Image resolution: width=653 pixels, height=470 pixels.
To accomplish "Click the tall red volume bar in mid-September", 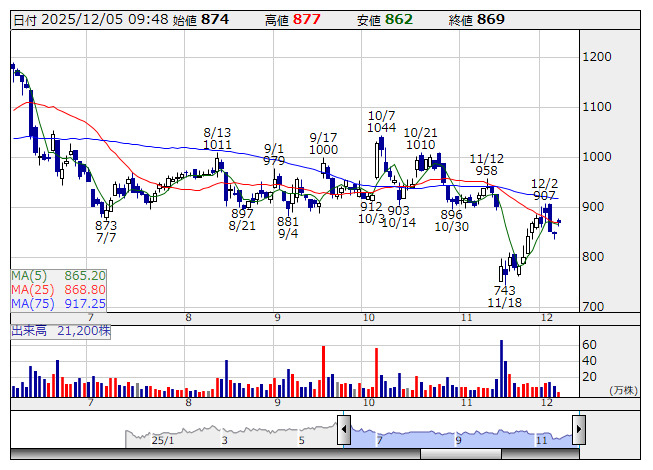I will tap(323, 371).
